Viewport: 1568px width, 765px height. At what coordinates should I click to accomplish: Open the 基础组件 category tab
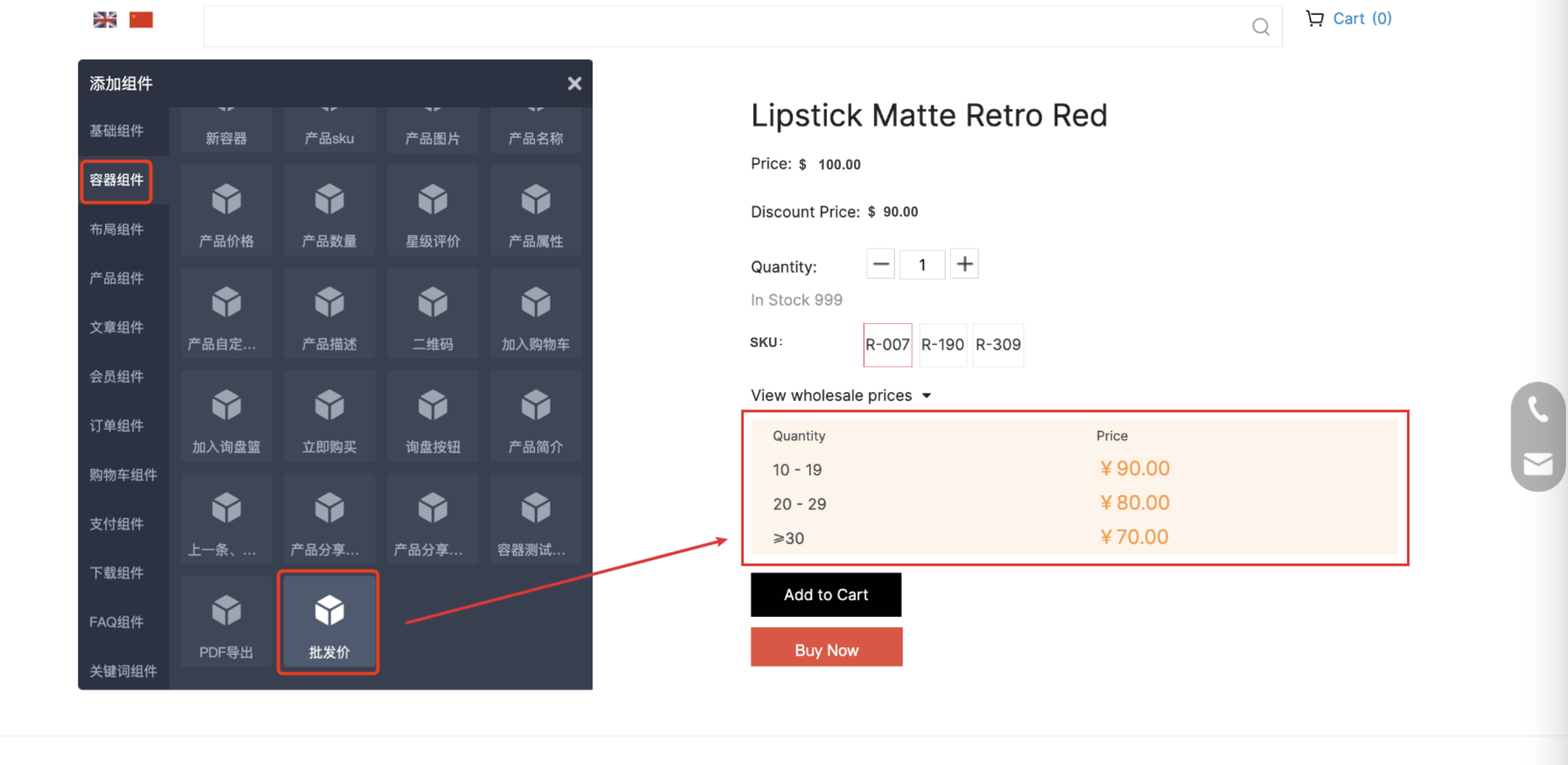point(117,131)
